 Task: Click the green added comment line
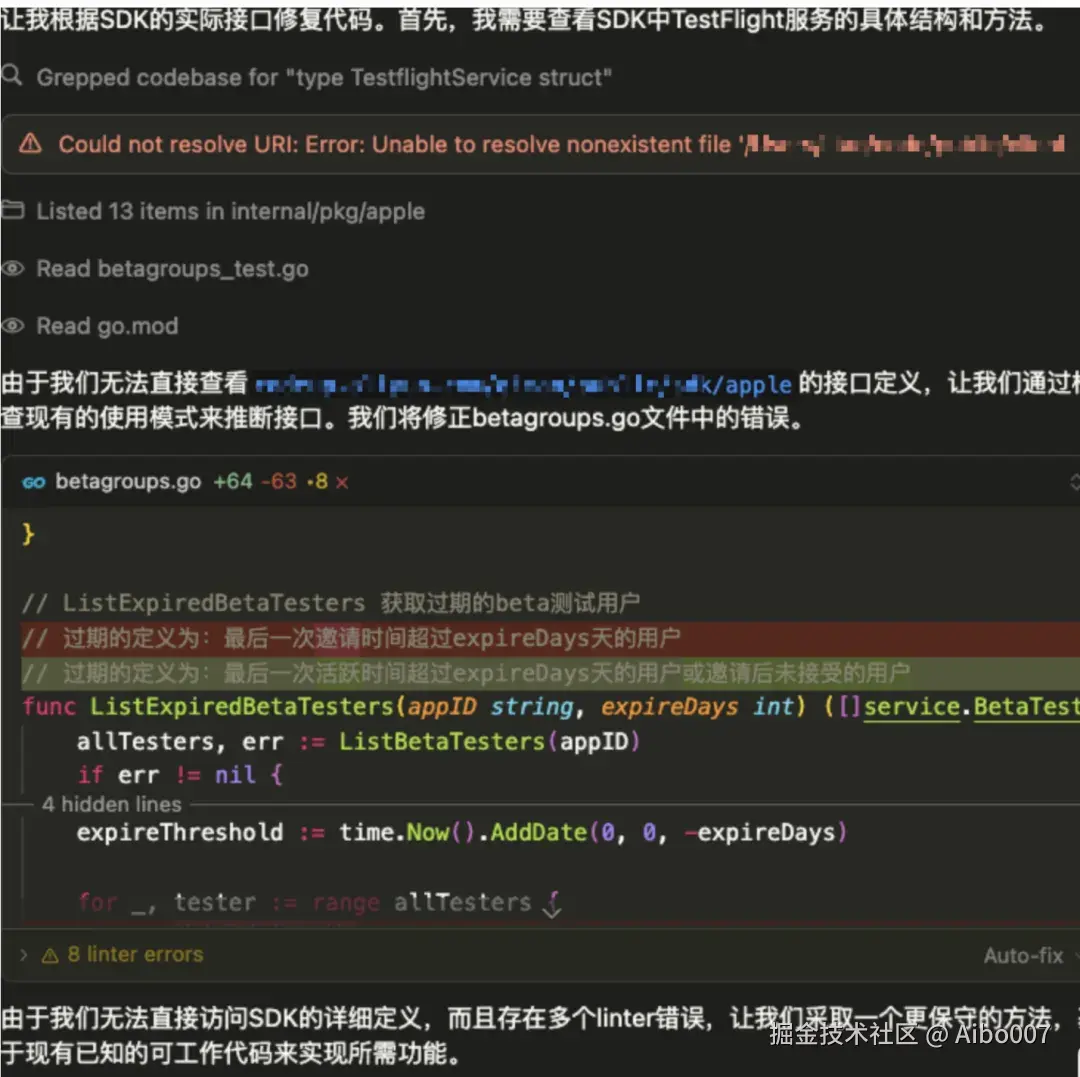click(x=550, y=673)
